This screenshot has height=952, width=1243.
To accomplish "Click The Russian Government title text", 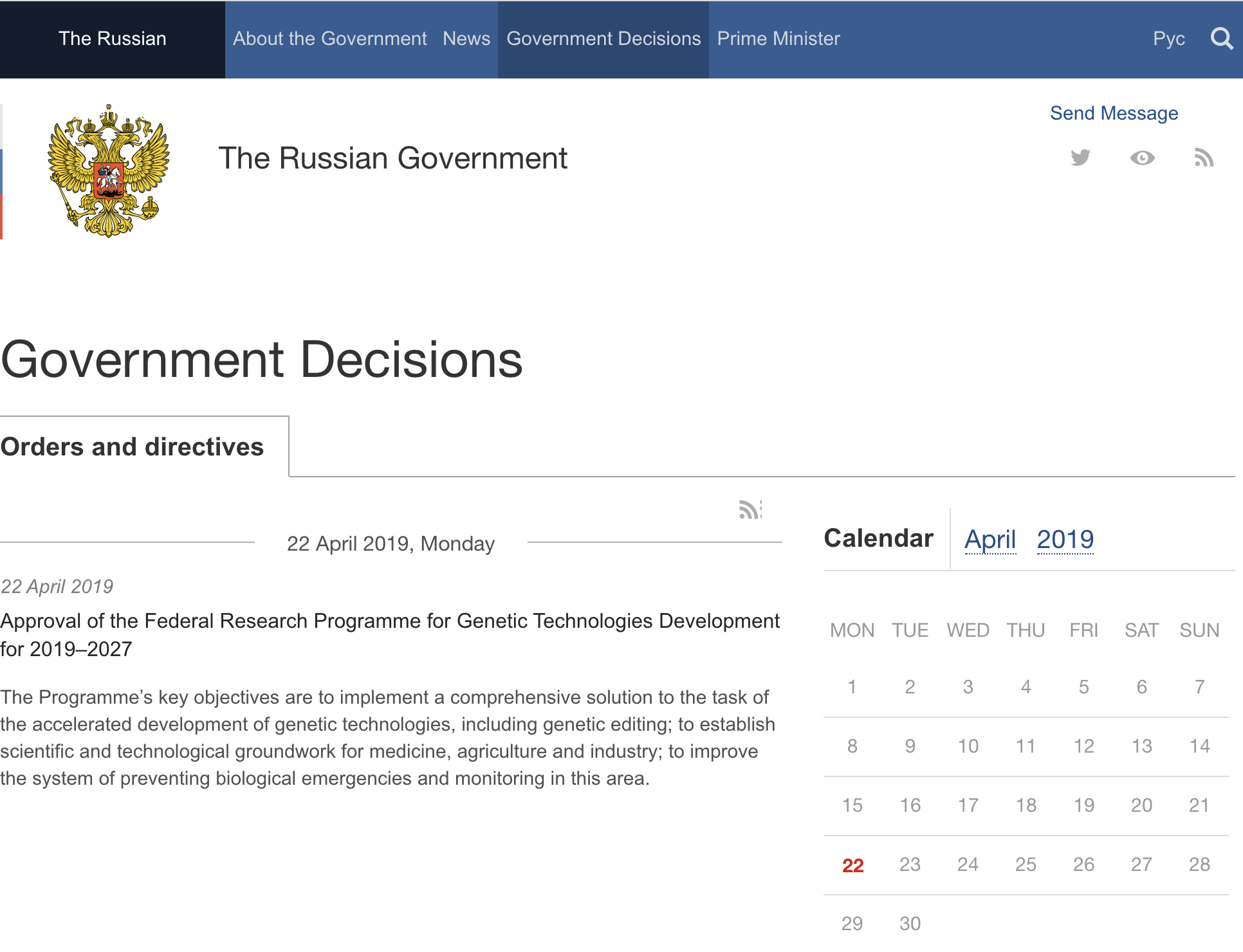I will 392,158.
